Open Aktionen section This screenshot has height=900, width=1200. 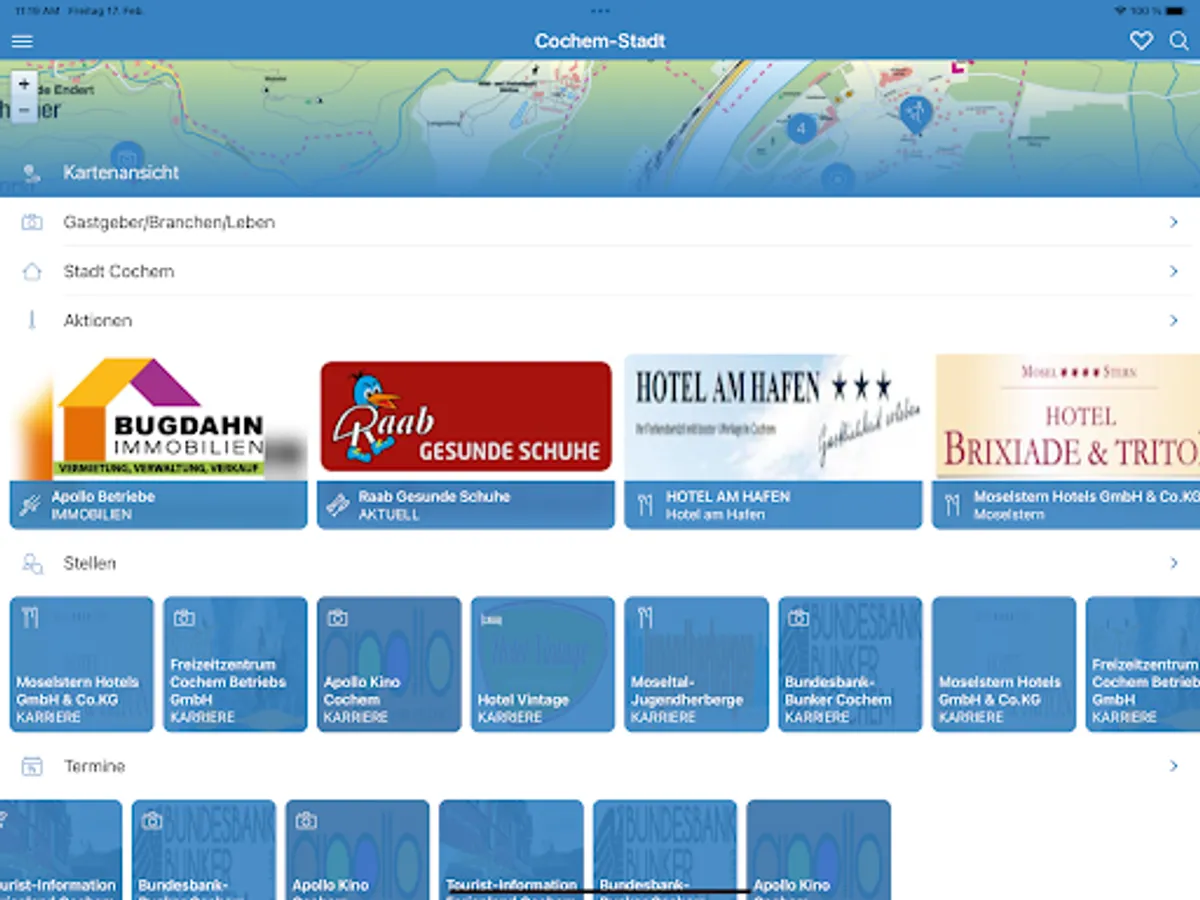tap(600, 320)
